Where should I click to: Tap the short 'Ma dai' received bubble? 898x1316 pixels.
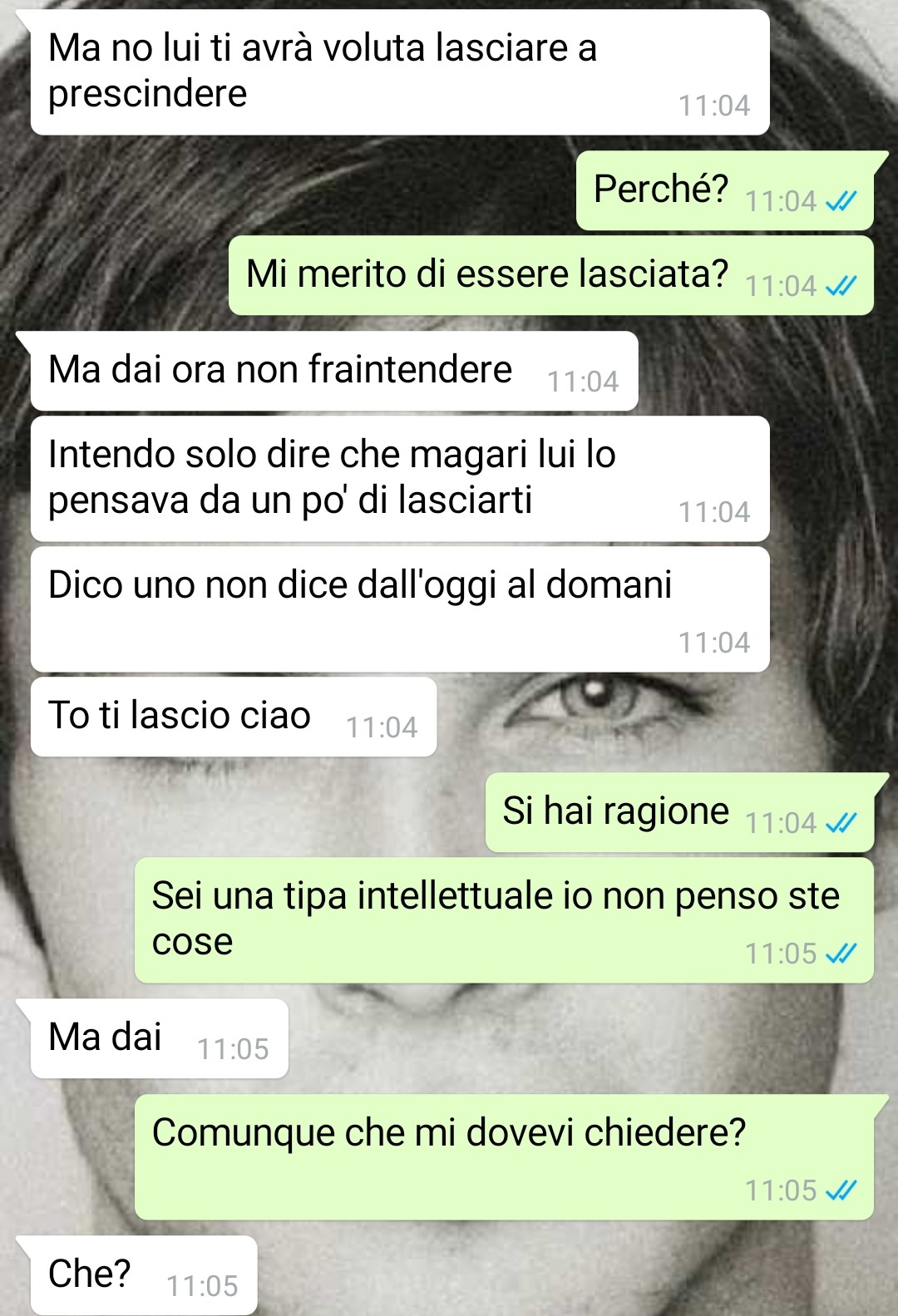(160, 1038)
